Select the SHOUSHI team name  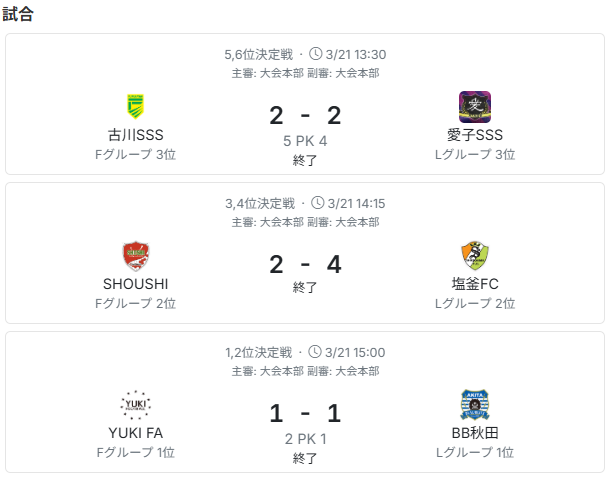pos(135,284)
